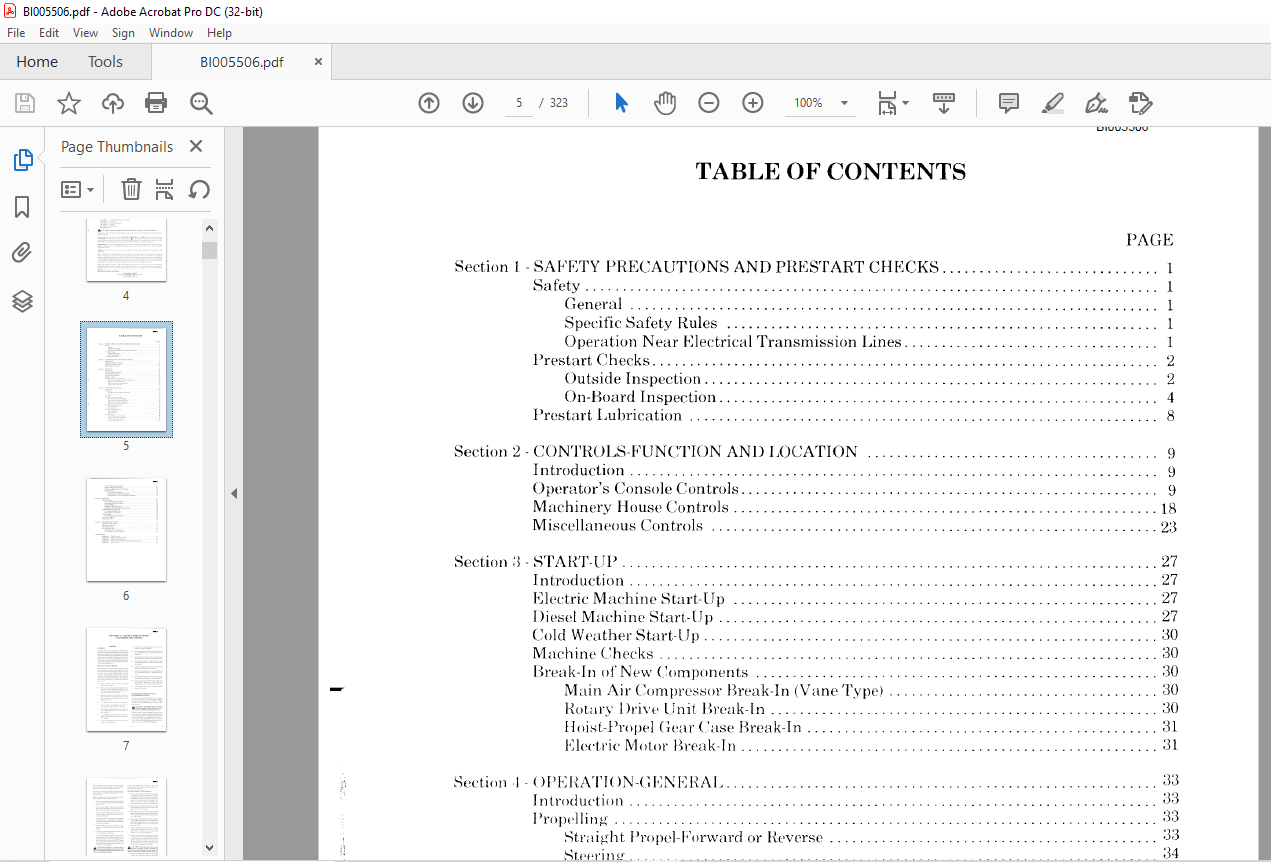1271x862 pixels.
Task: Collapse the navigation pane with the arrow
Action: point(234,493)
